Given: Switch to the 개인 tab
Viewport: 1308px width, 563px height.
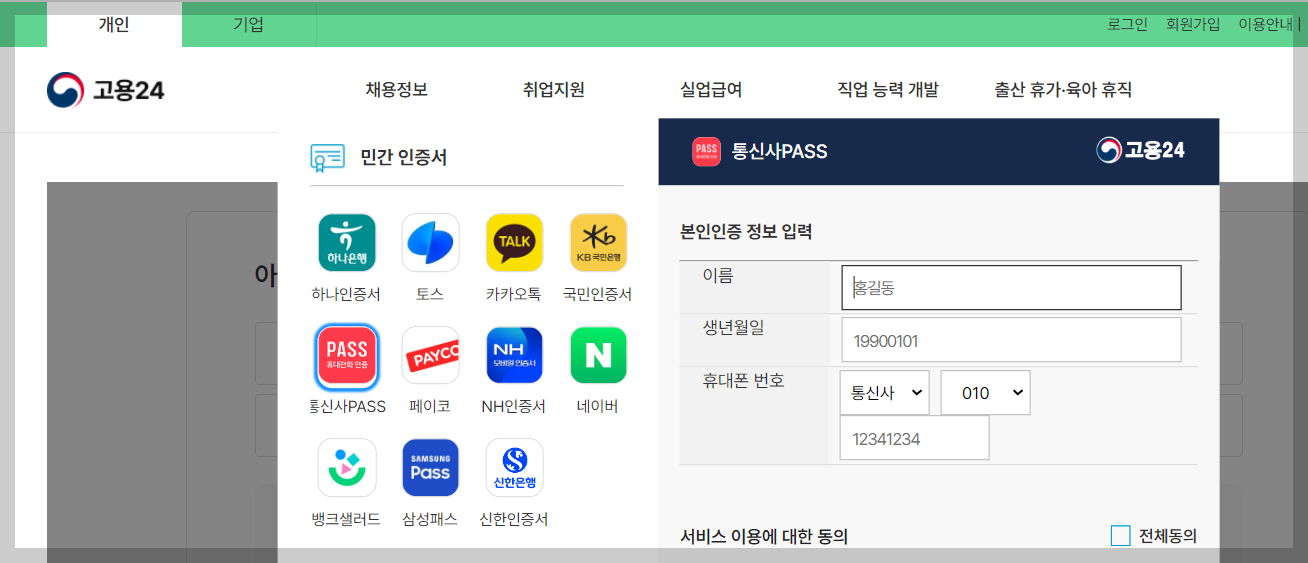Looking at the screenshot, I should [114, 24].
